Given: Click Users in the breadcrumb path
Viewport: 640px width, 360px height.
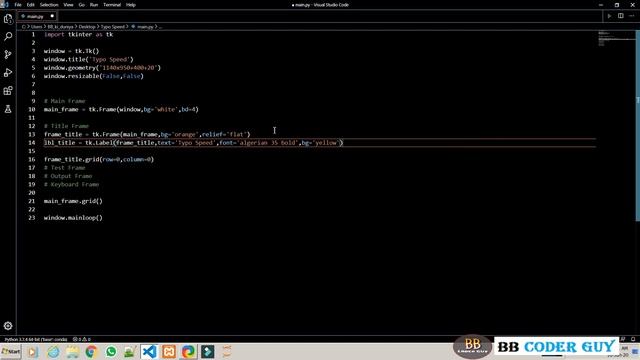Looking at the screenshot, I should pos(37,27).
